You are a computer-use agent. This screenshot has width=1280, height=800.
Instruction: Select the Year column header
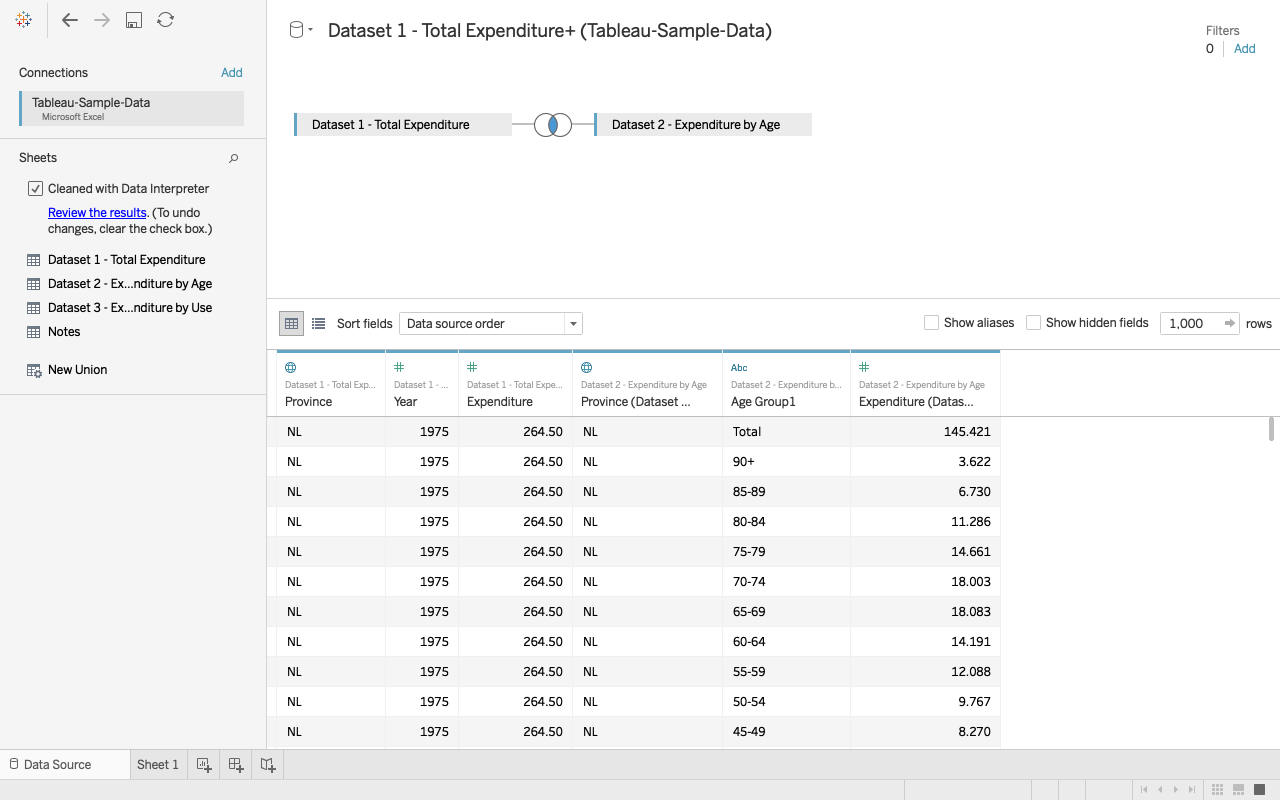tap(422, 384)
